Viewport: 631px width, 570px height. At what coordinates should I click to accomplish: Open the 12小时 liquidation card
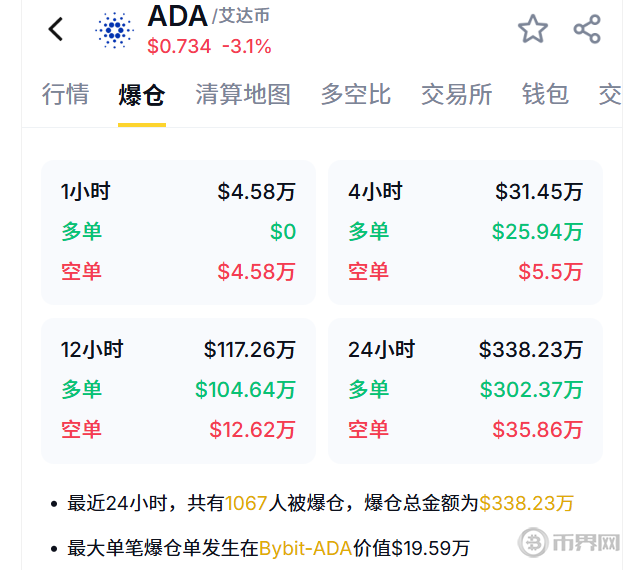pyautogui.click(x=178, y=390)
